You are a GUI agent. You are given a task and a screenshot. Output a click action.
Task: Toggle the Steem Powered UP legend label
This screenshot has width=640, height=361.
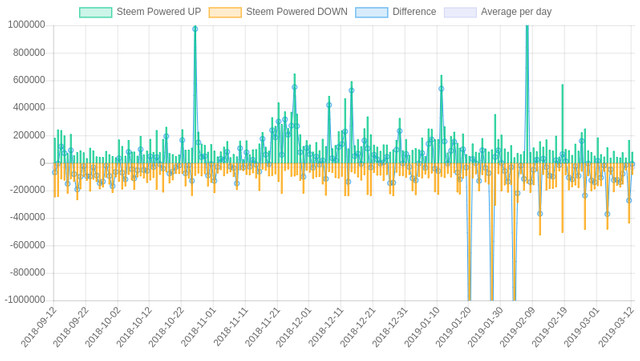159,12
